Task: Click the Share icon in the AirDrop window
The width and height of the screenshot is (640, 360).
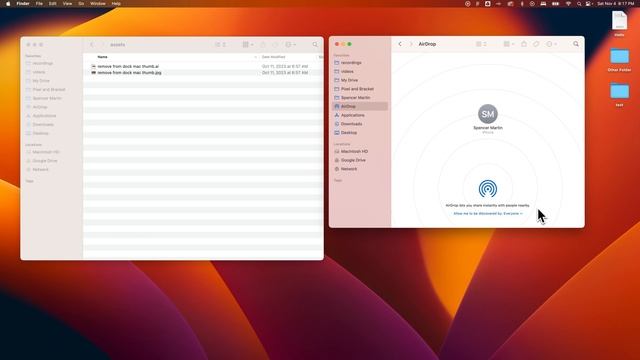Action: coord(524,44)
